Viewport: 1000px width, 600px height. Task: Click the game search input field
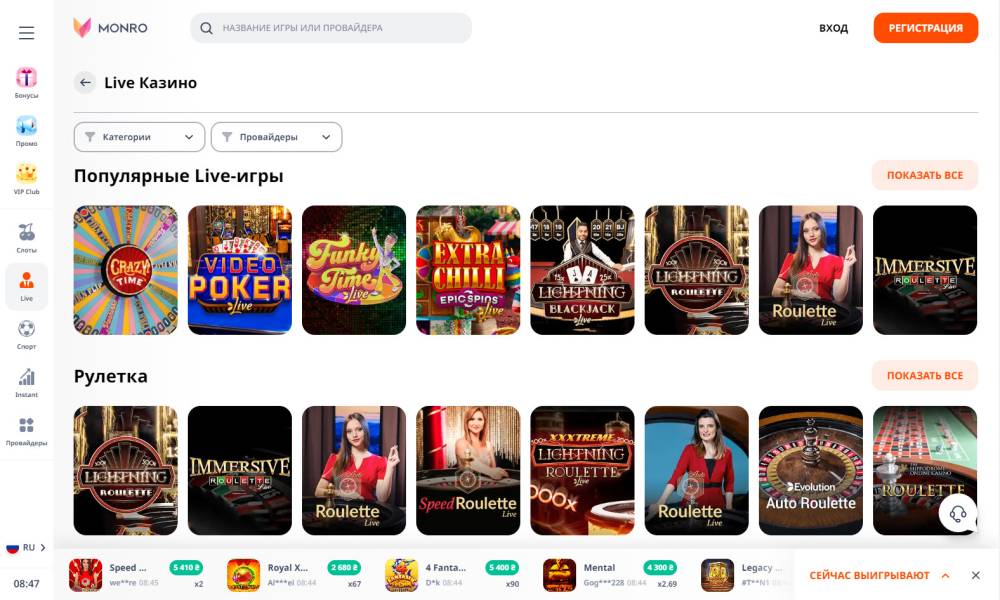point(331,28)
